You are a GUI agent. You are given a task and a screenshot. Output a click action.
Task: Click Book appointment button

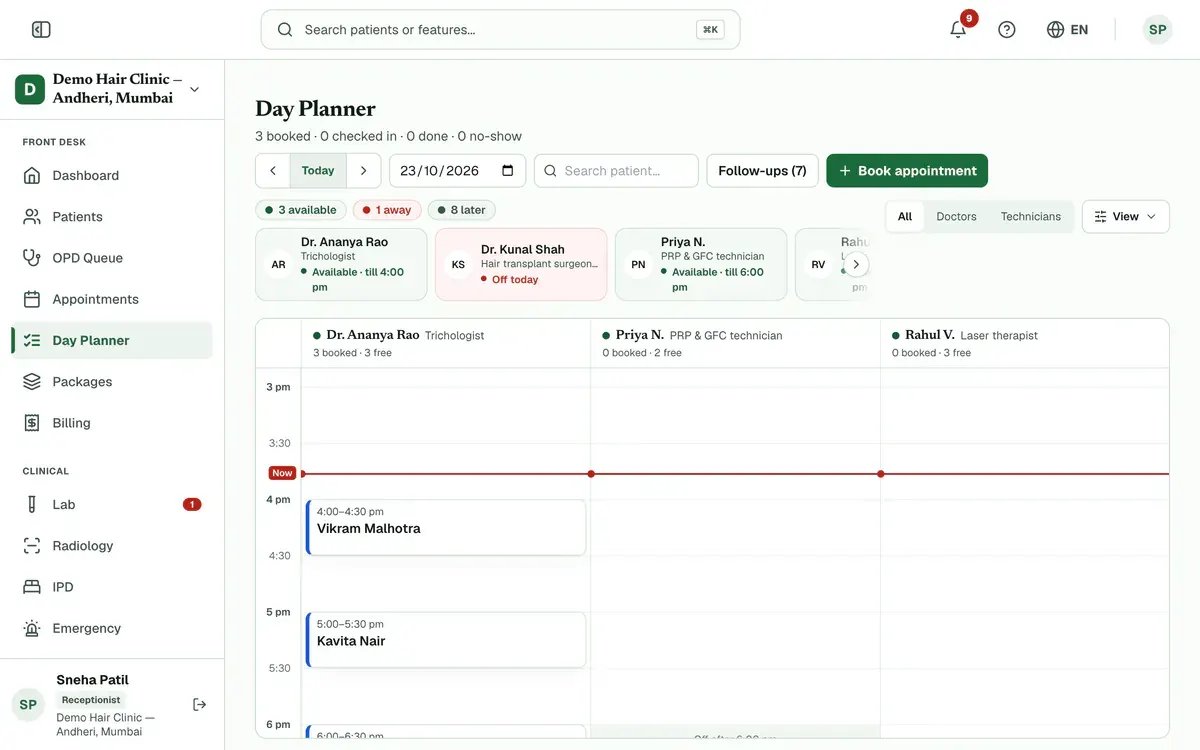(x=907, y=171)
